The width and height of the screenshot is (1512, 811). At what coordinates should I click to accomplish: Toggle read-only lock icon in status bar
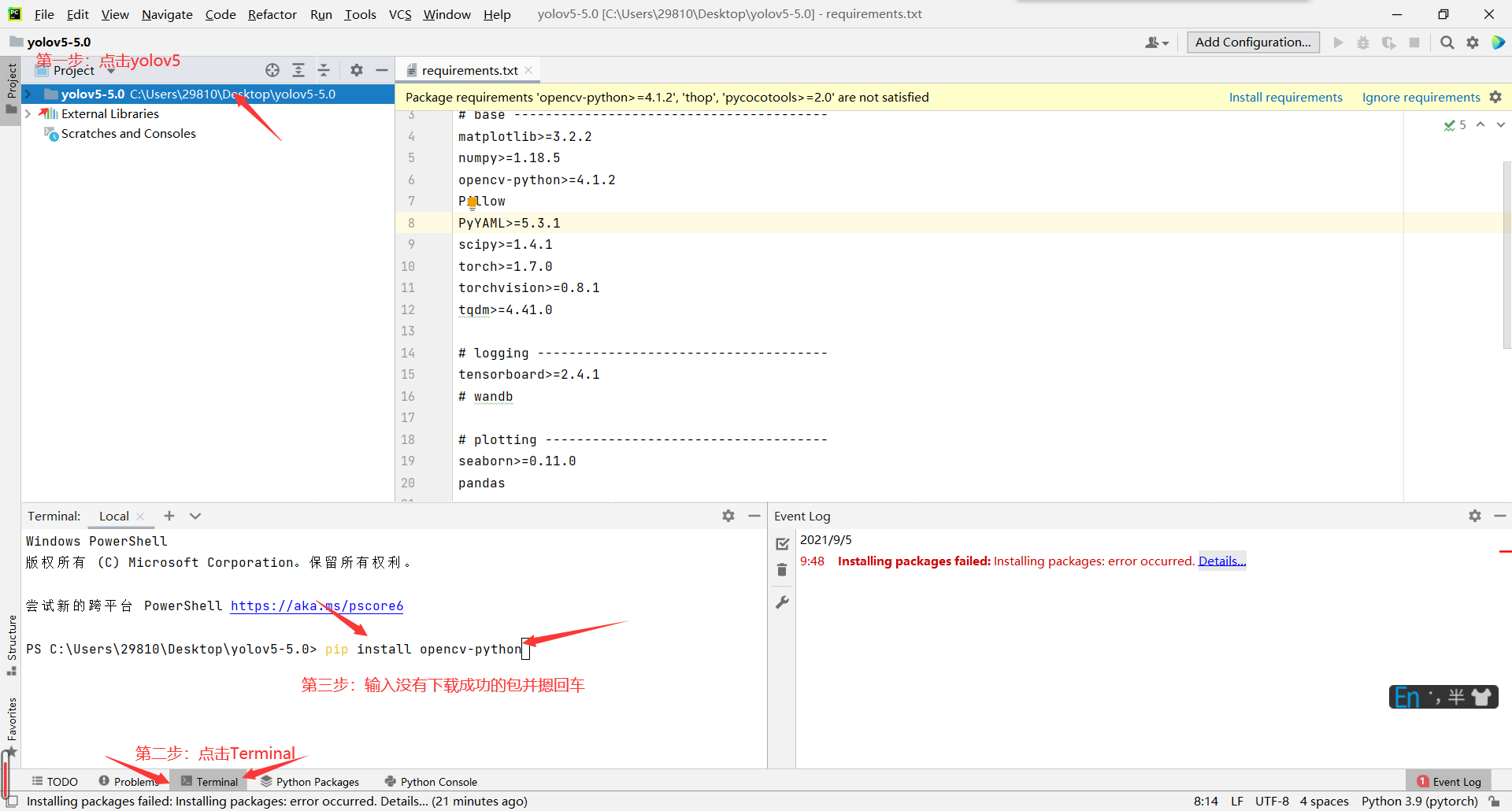(x=1495, y=801)
